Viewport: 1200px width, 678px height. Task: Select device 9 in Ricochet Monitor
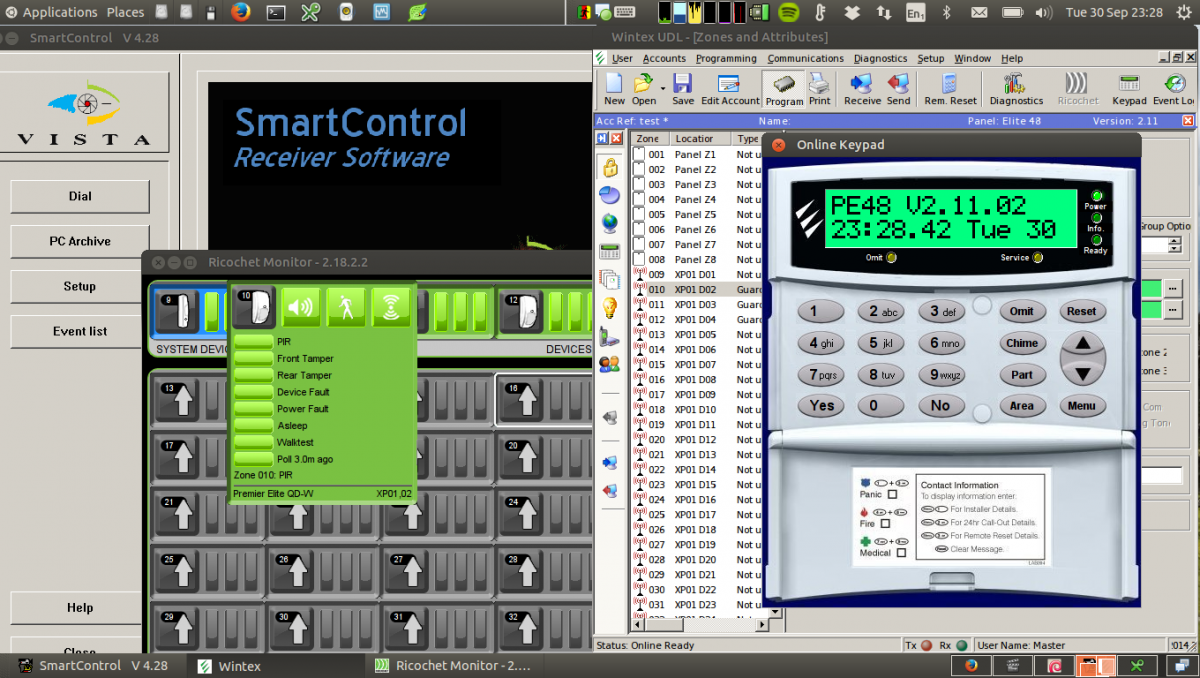click(177, 312)
